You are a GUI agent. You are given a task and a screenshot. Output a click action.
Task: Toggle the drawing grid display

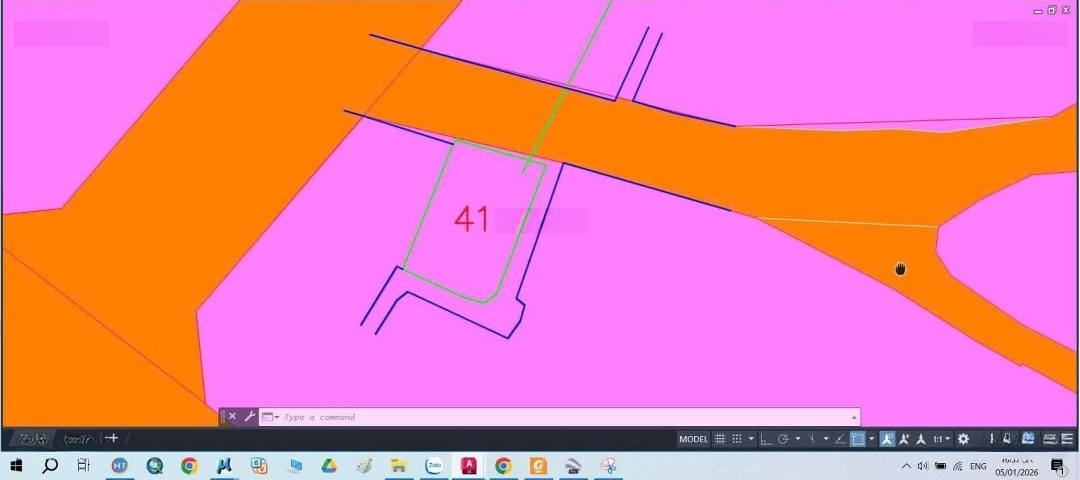(x=720, y=439)
